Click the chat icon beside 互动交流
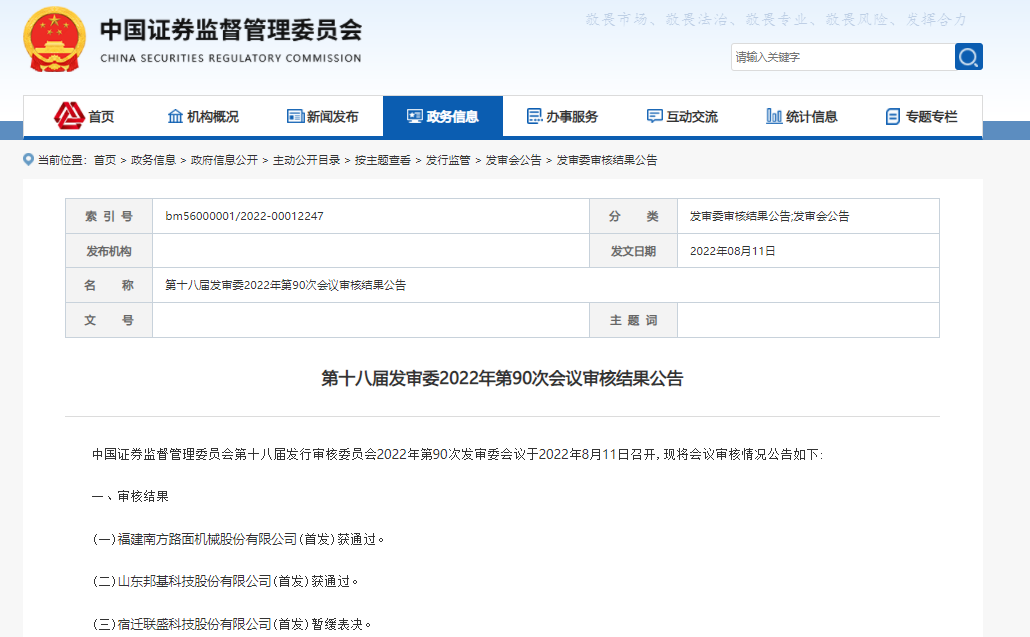The height and width of the screenshot is (637, 1030). (654, 116)
